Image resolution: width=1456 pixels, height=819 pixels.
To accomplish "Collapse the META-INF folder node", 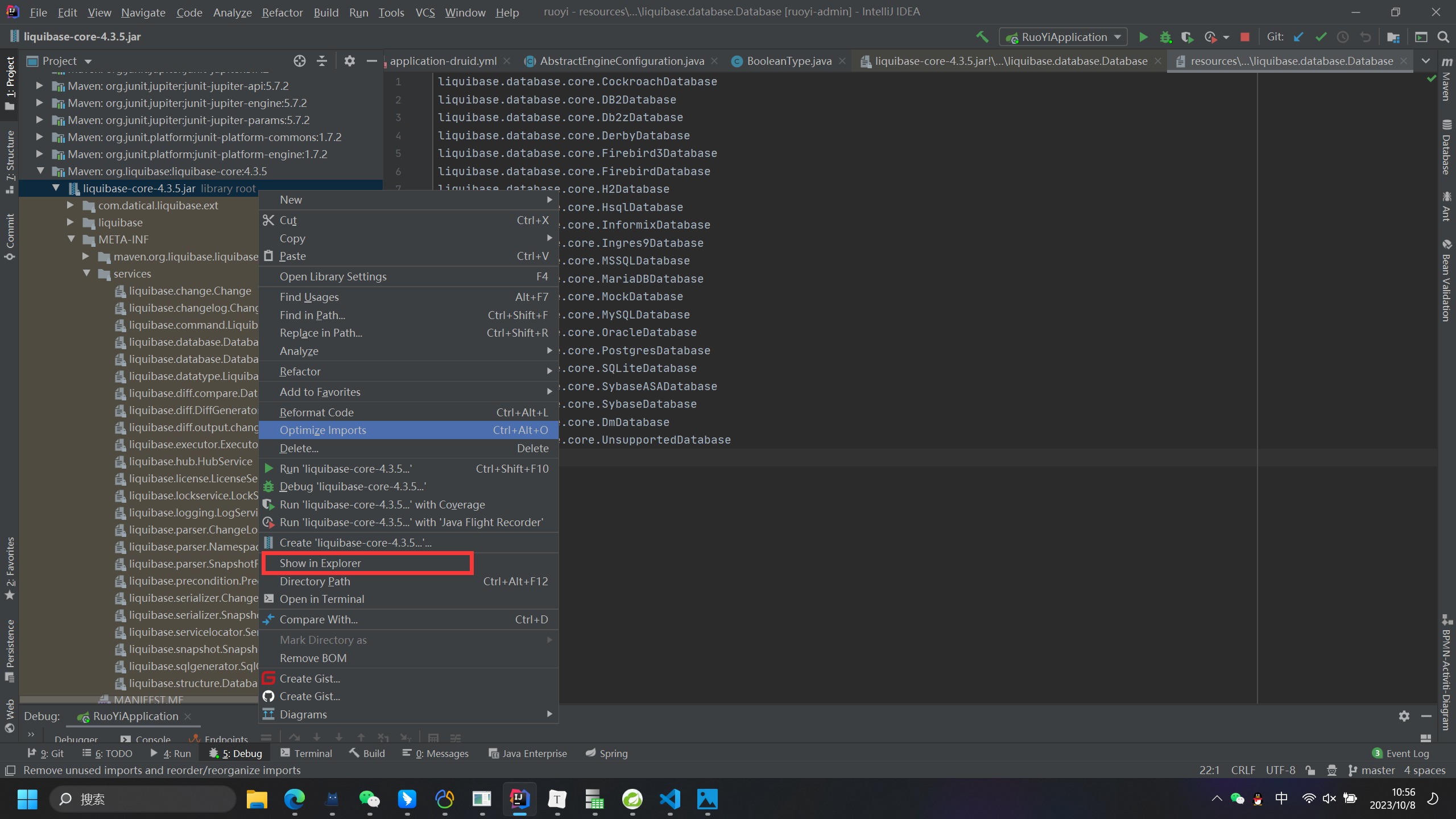I will (x=71, y=239).
